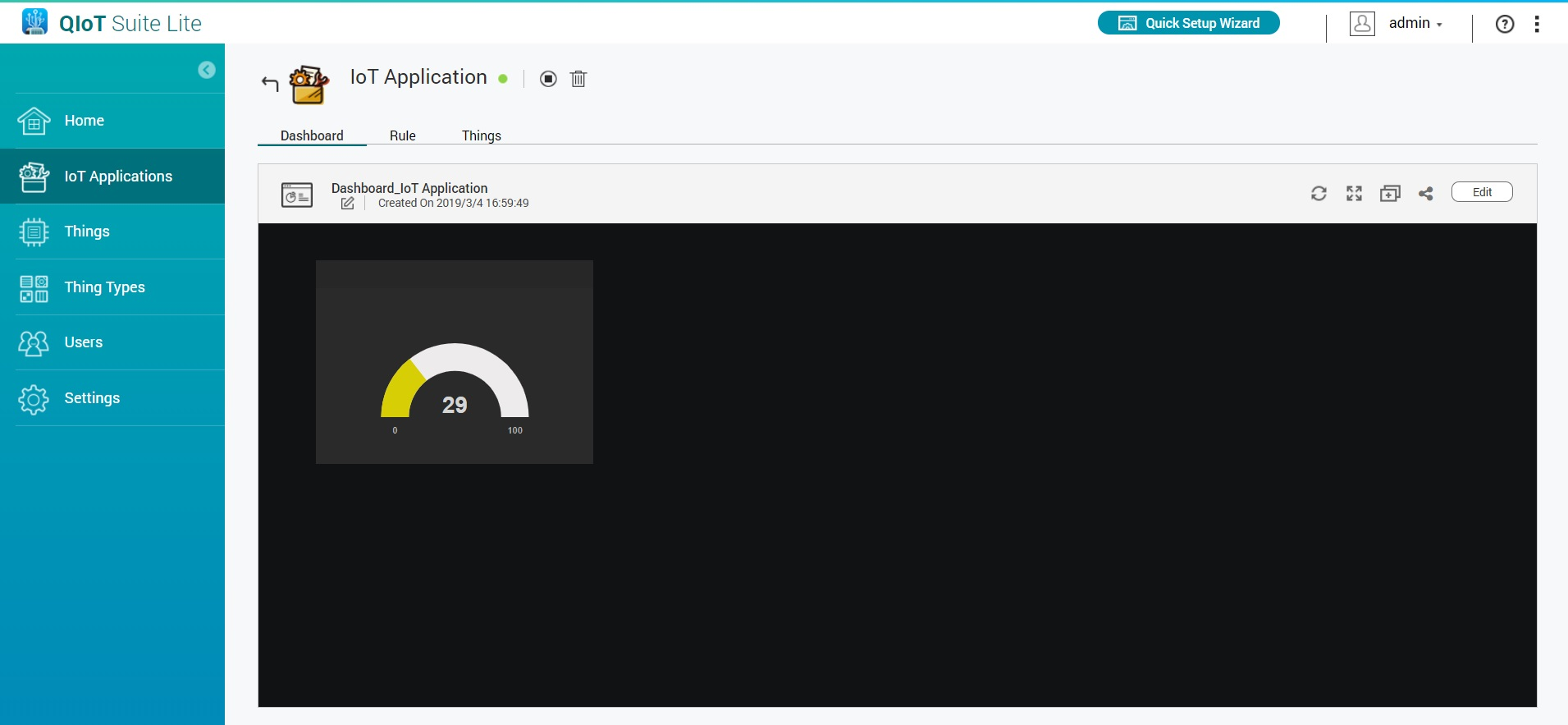Screen dimensions: 1568x725
Task: Click the Edit button
Action: [x=1482, y=192]
